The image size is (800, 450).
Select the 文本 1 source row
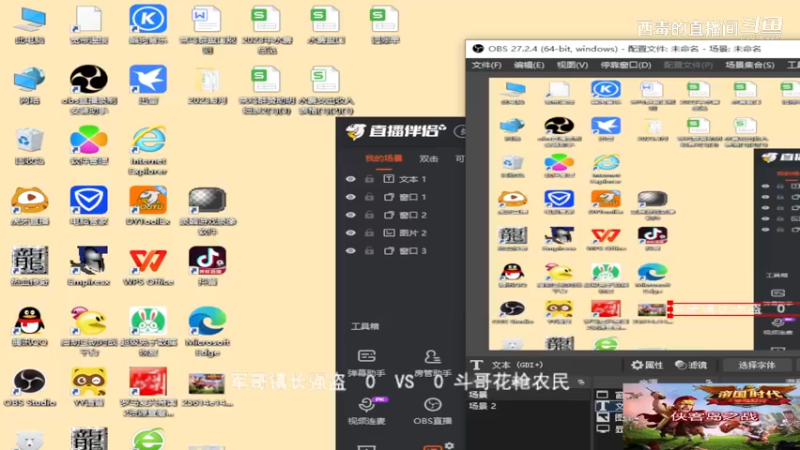pyautogui.click(x=401, y=179)
